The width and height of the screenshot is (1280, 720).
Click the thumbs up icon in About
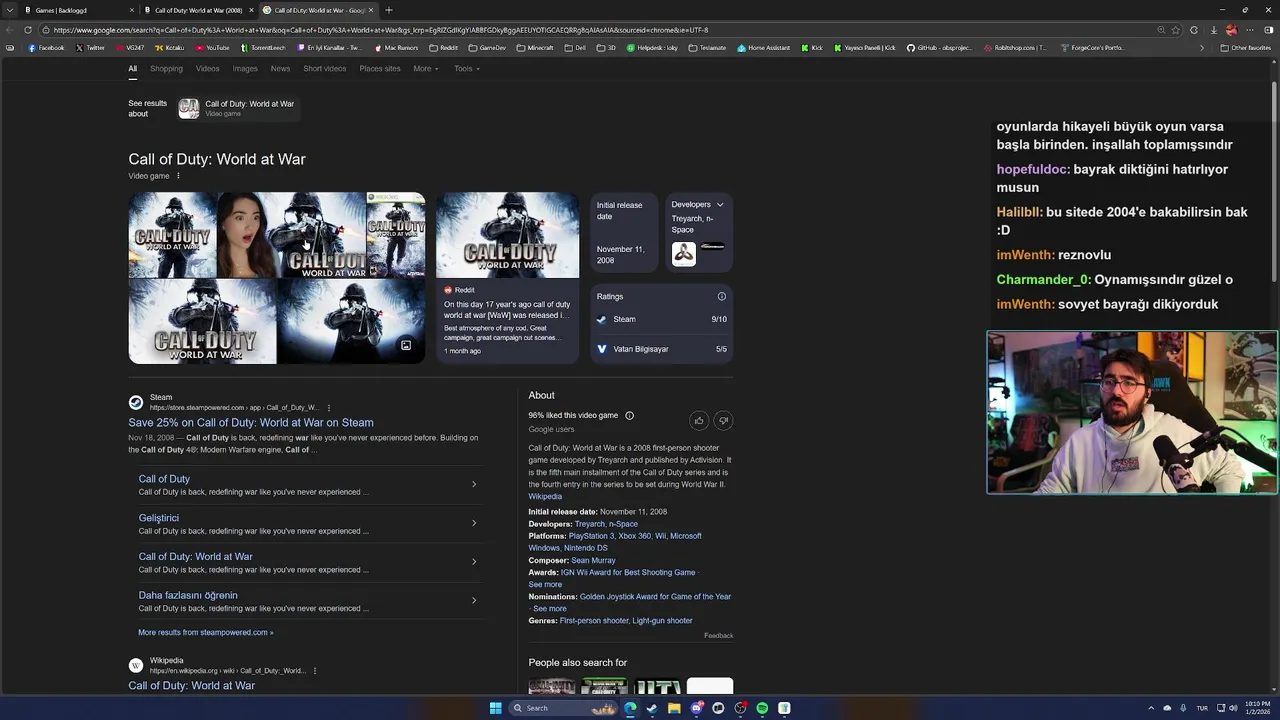(x=699, y=420)
